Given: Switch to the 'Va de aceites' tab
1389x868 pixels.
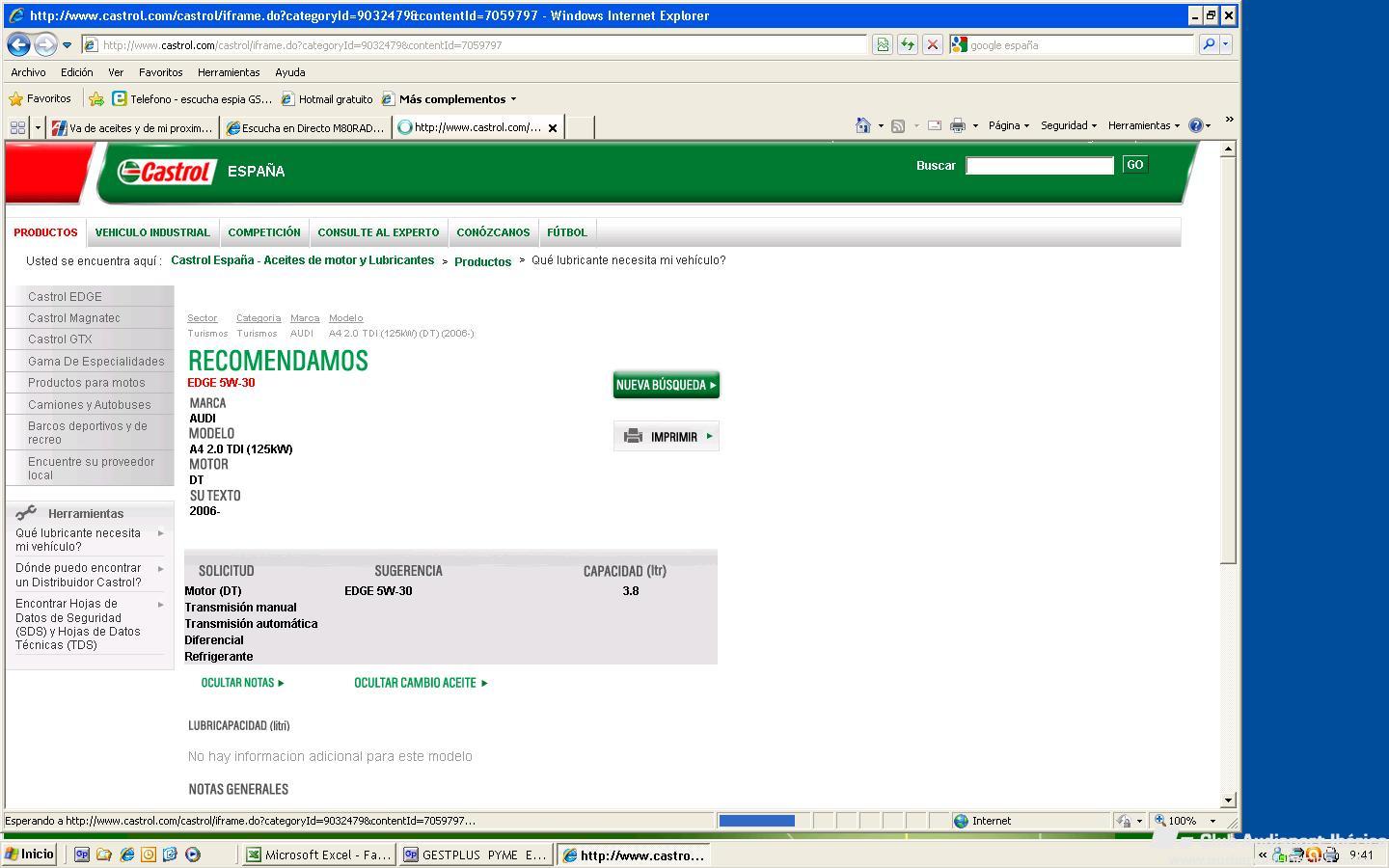Looking at the screenshot, I should 133,127.
